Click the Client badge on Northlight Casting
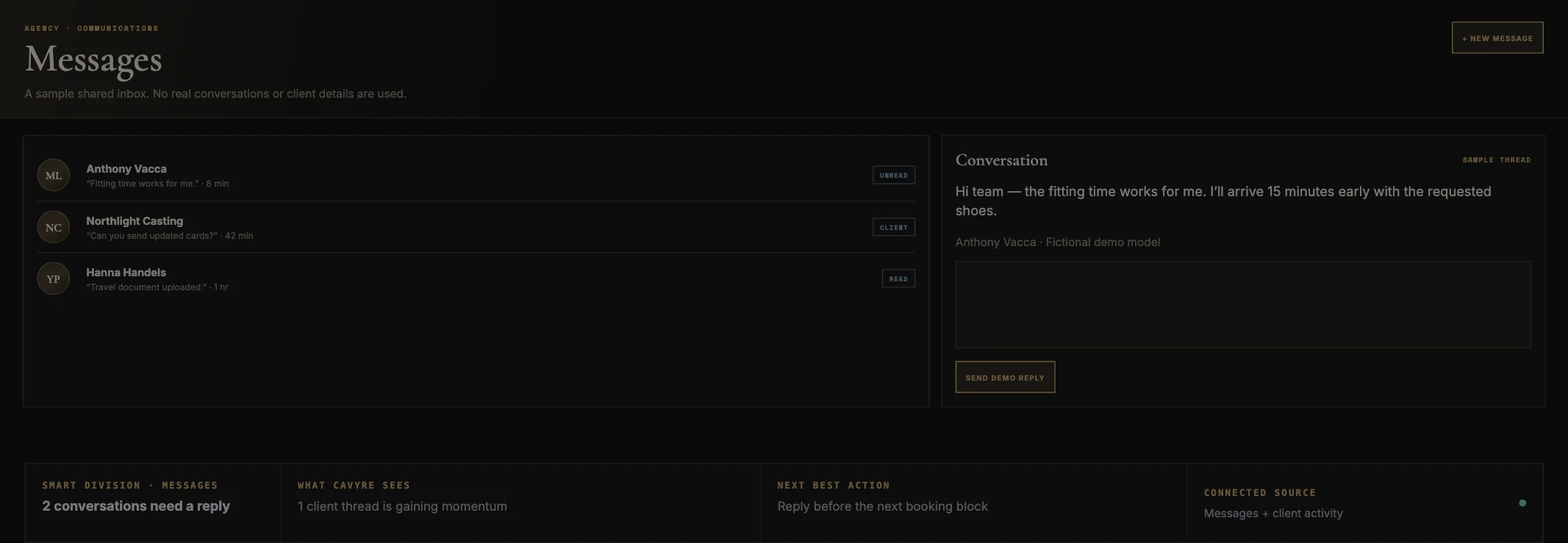The width and height of the screenshot is (1568, 543). pyautogui.click(x=894, y=227)
